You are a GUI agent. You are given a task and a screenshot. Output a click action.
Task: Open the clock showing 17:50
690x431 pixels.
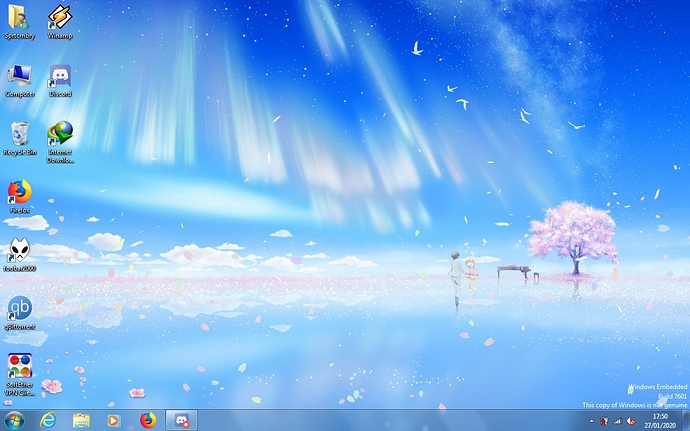point(660,421)
